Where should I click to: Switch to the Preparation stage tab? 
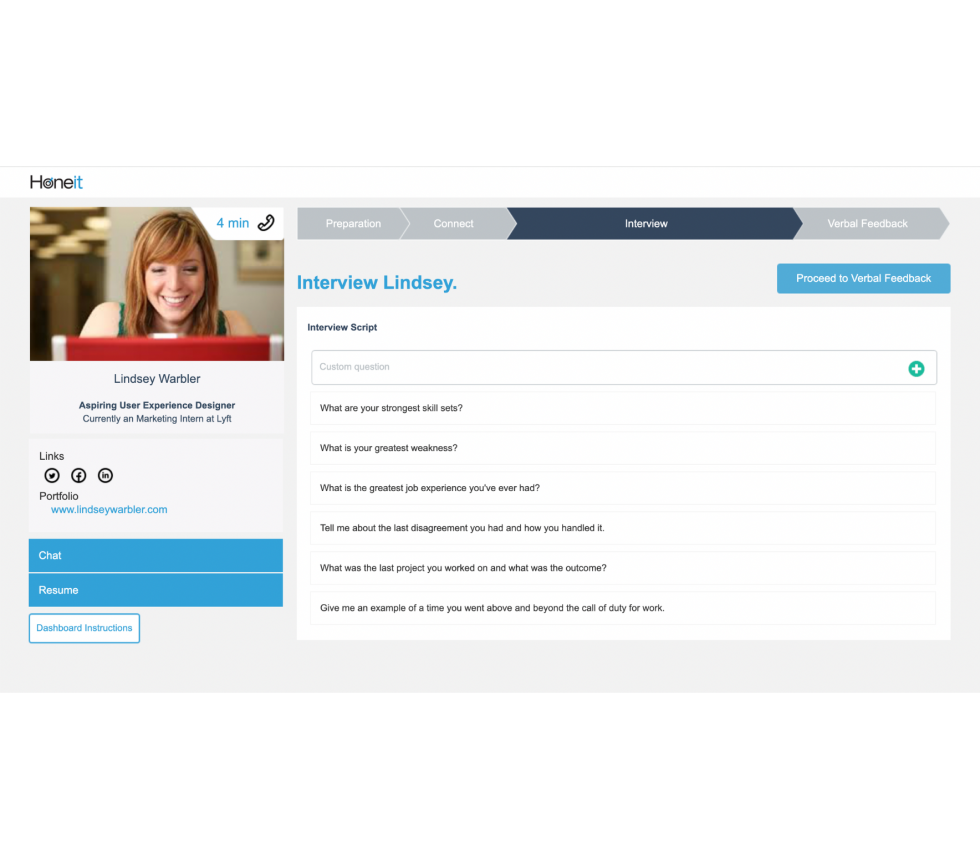[352, 223]
